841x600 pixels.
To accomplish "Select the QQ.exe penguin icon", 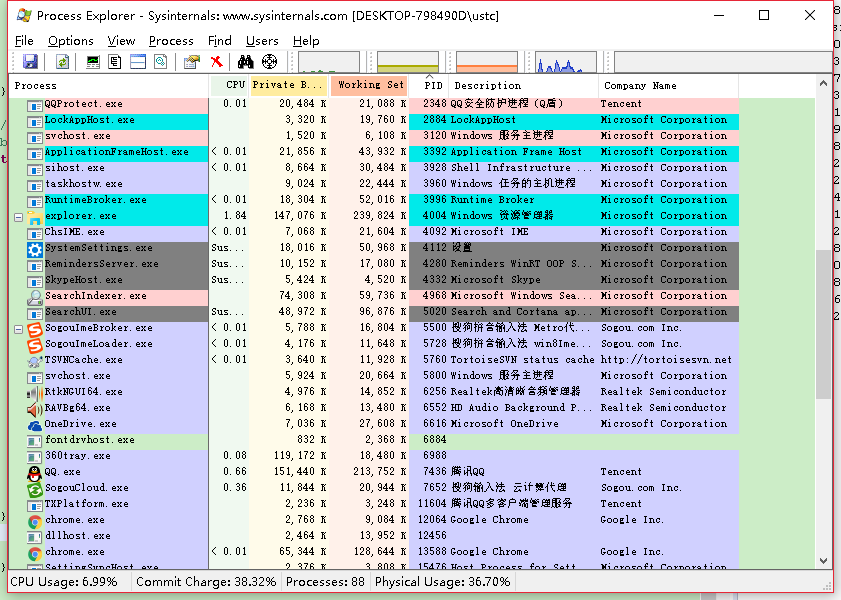I will pyautogui.click(x=35, y=473).
